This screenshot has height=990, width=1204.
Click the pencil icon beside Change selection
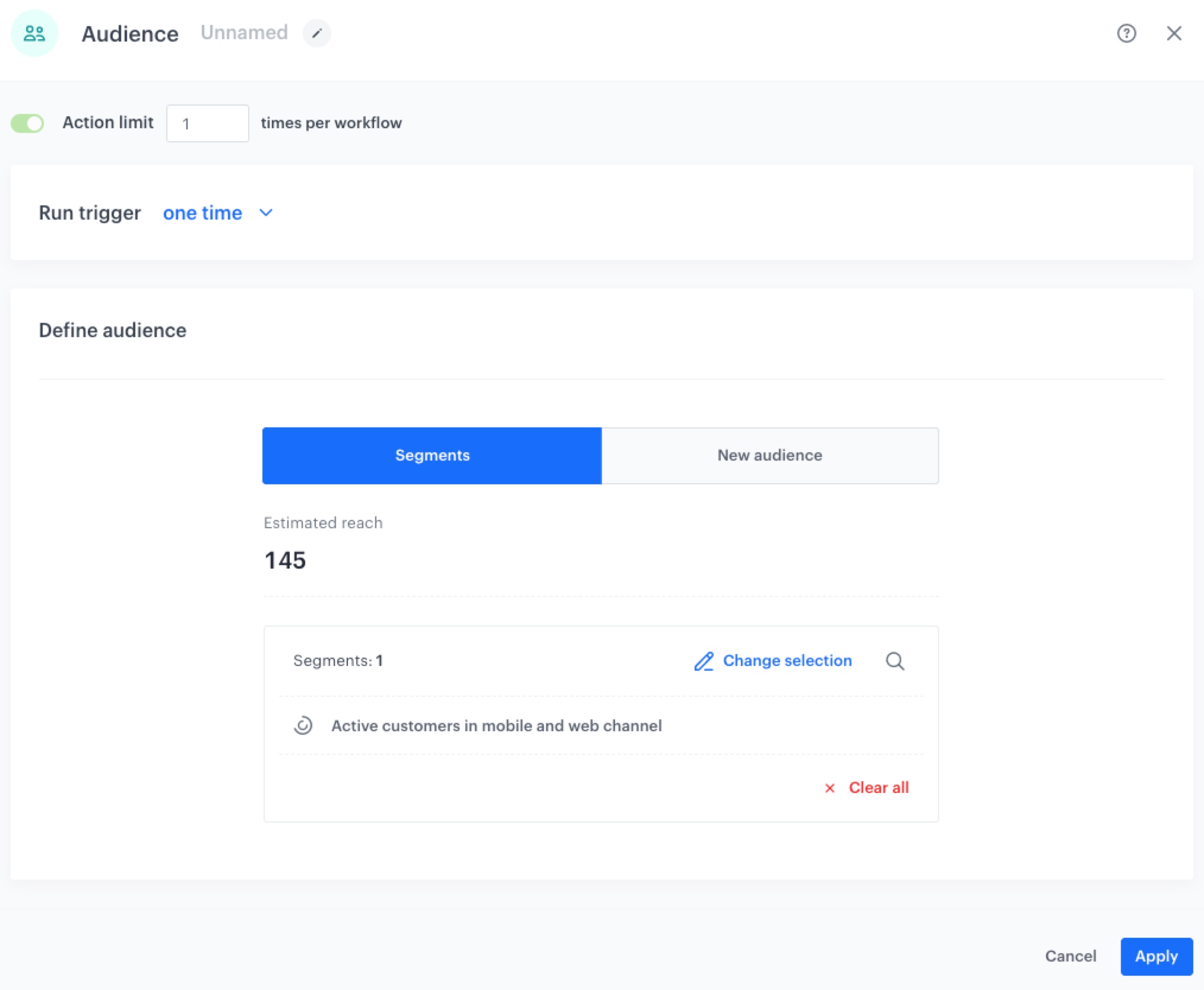(x=704, y=661)
